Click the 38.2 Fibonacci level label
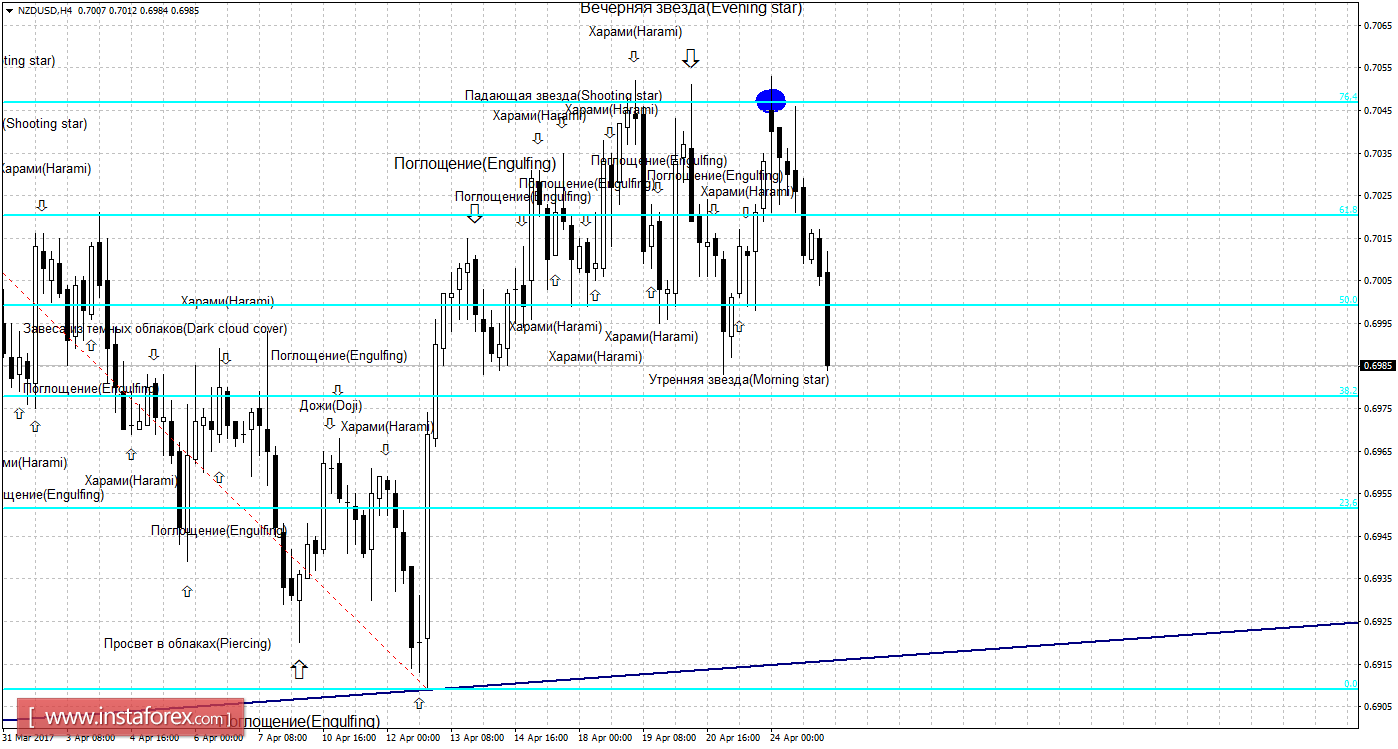The width and height of the screenshot is (1398, 749). pyautogui.click(x=1348, y=391)
